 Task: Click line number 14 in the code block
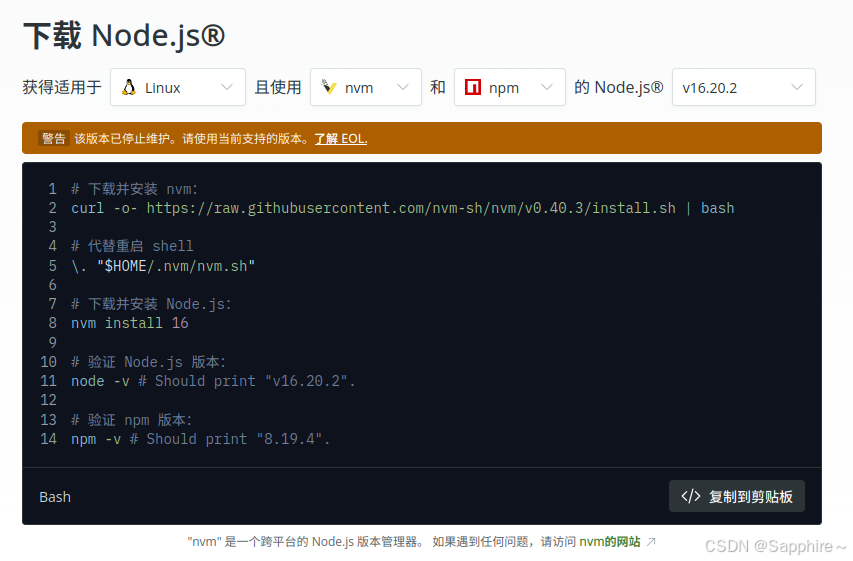coord(48,439)
